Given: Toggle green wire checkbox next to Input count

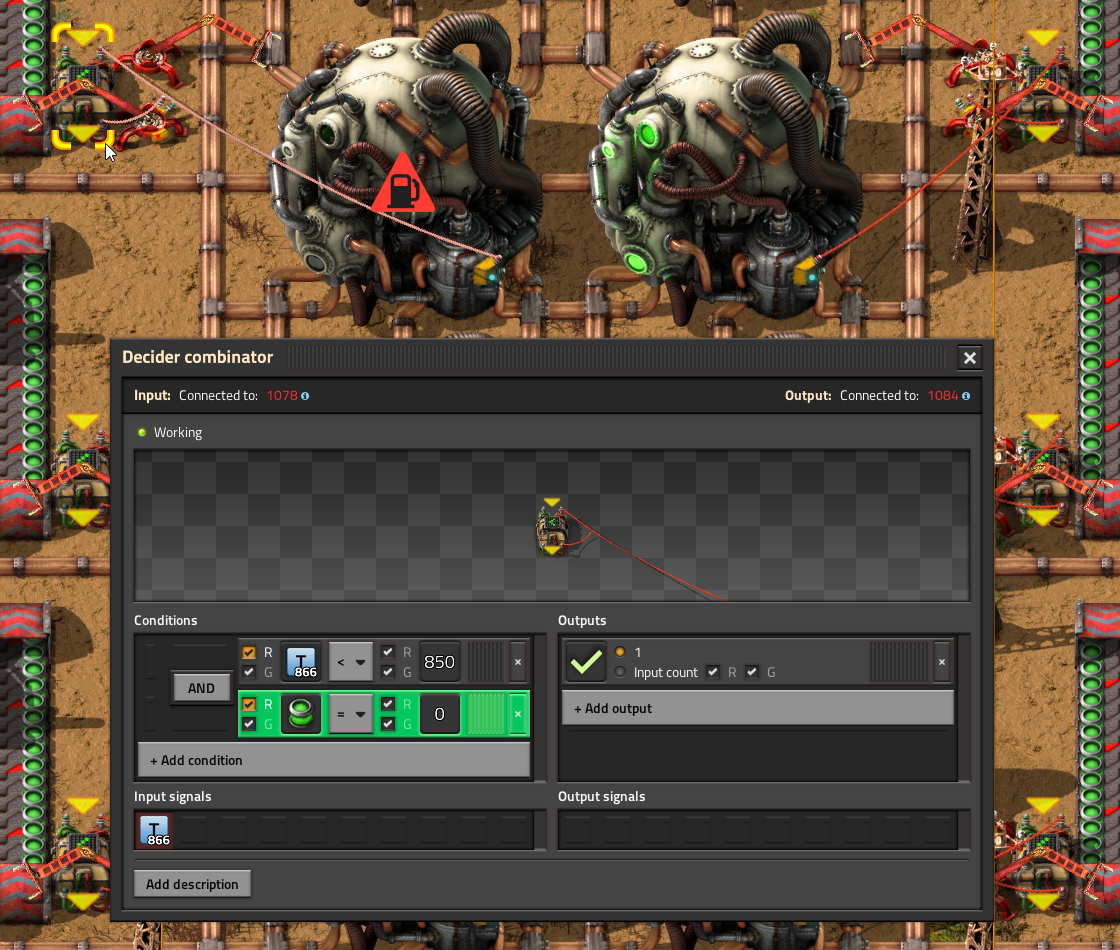Looking at the screenshot, I should click(x=751, y=672).
